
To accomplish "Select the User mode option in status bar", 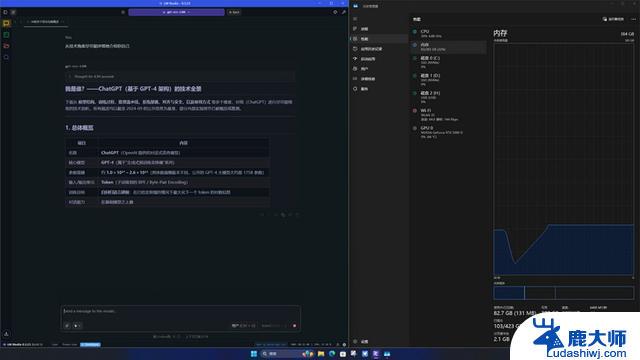I will tap(55, 344).
